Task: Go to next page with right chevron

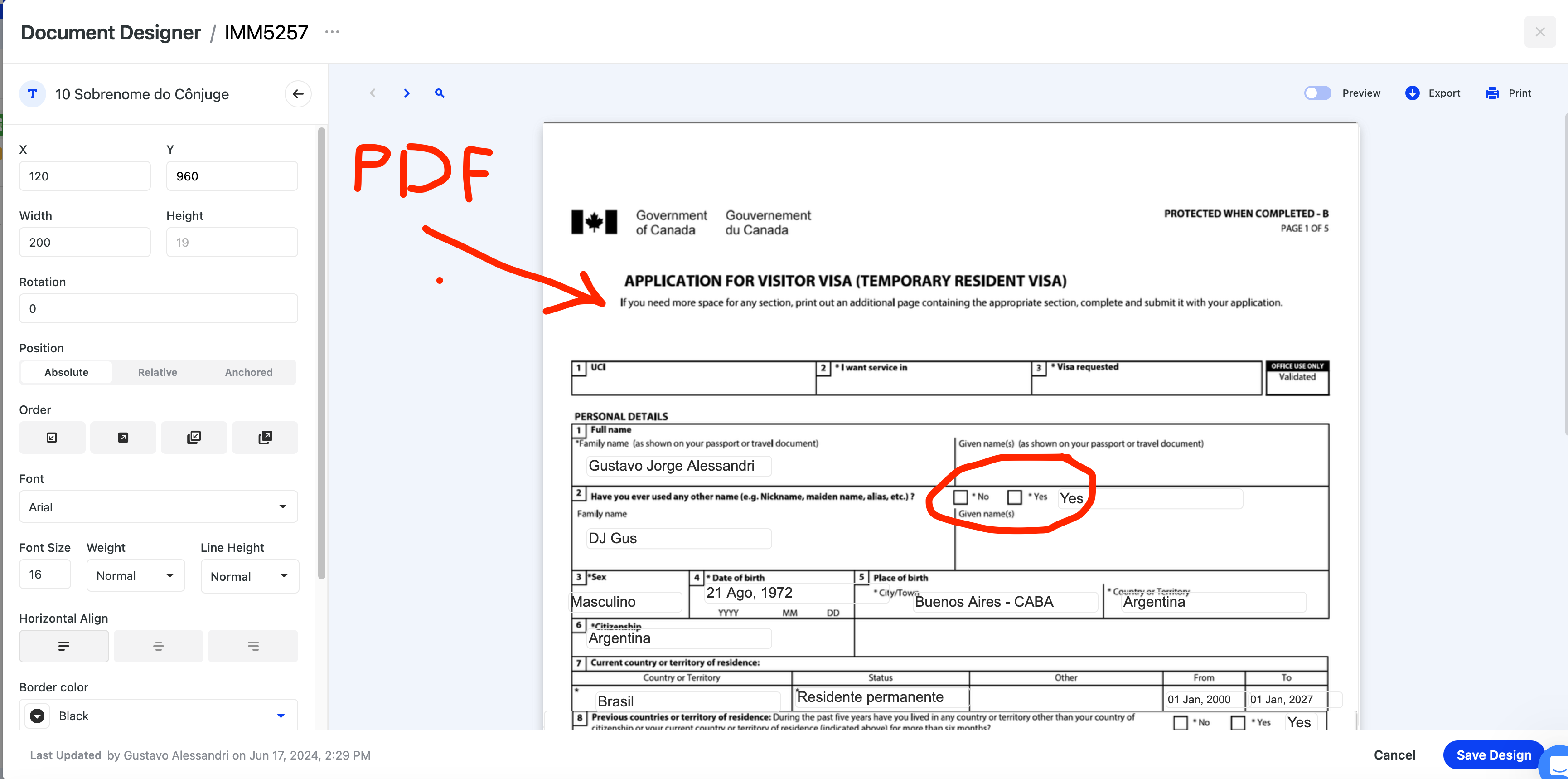Action: pyautogui.click(x=407, y=93)
